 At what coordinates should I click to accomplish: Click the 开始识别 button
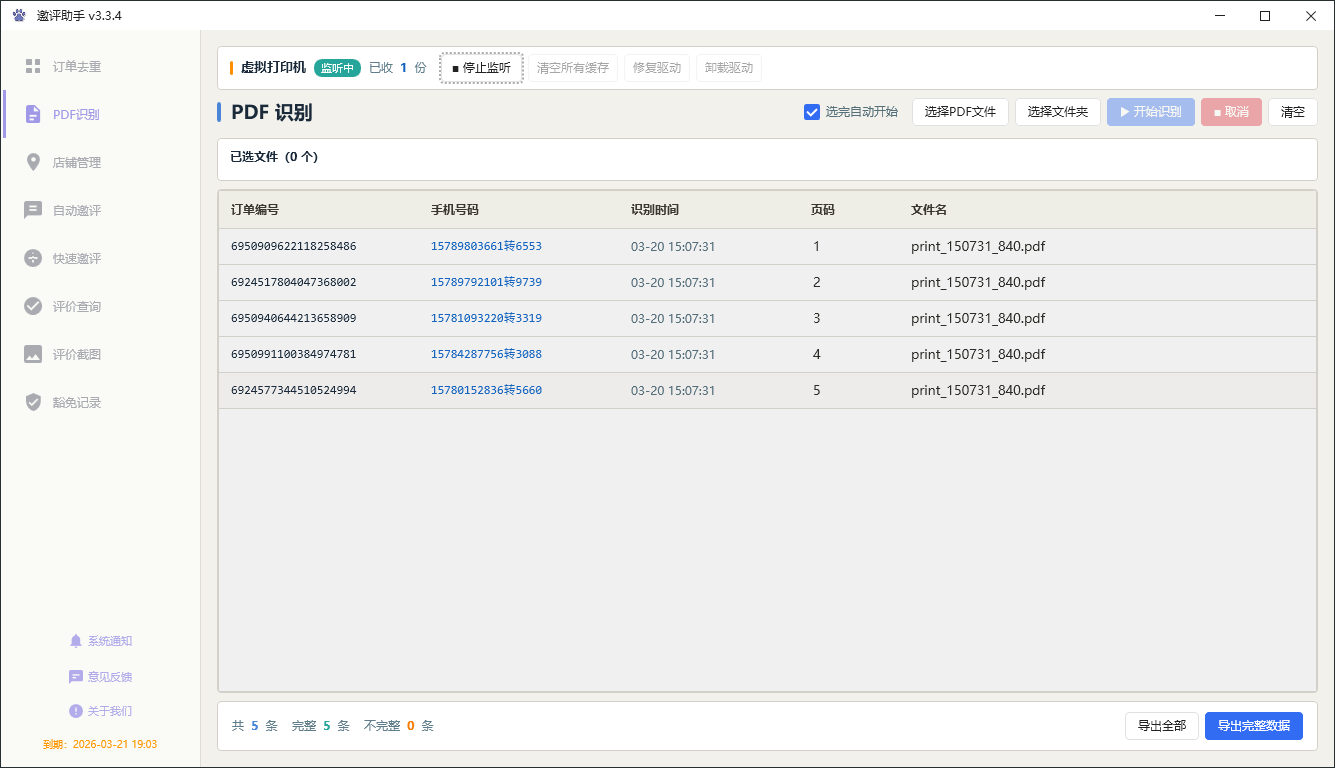(x=1151, y=112)
